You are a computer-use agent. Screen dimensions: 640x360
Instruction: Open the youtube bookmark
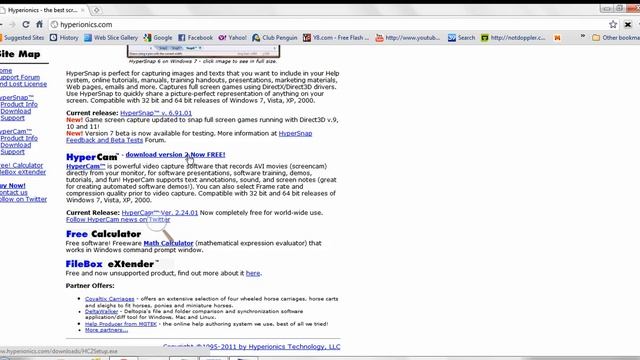(408, 38)
